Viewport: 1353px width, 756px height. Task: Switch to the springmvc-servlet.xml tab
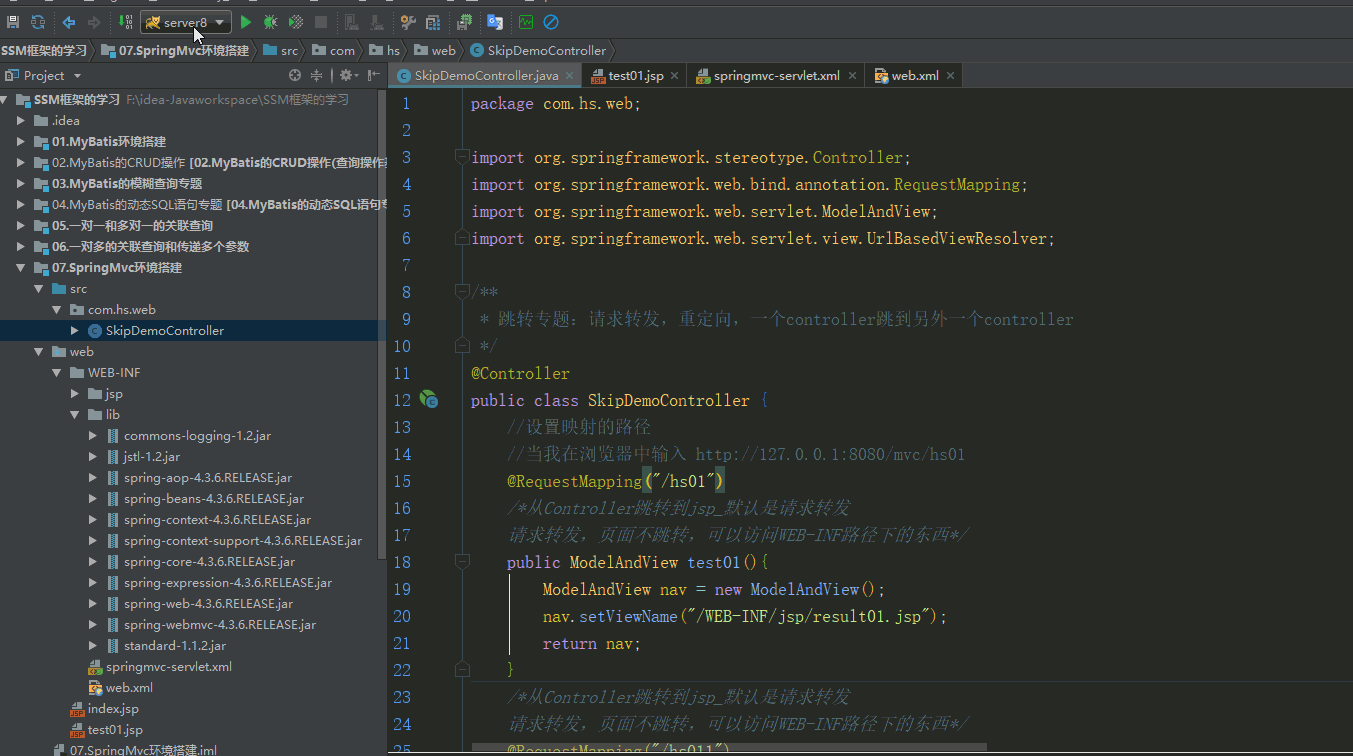pyautogui.click(x=776, y=76)
